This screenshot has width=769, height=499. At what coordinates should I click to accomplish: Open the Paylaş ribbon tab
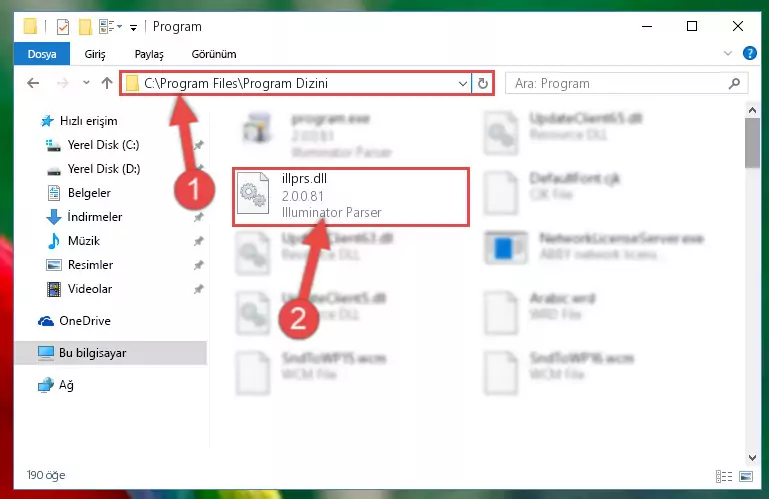coord(149,54)
